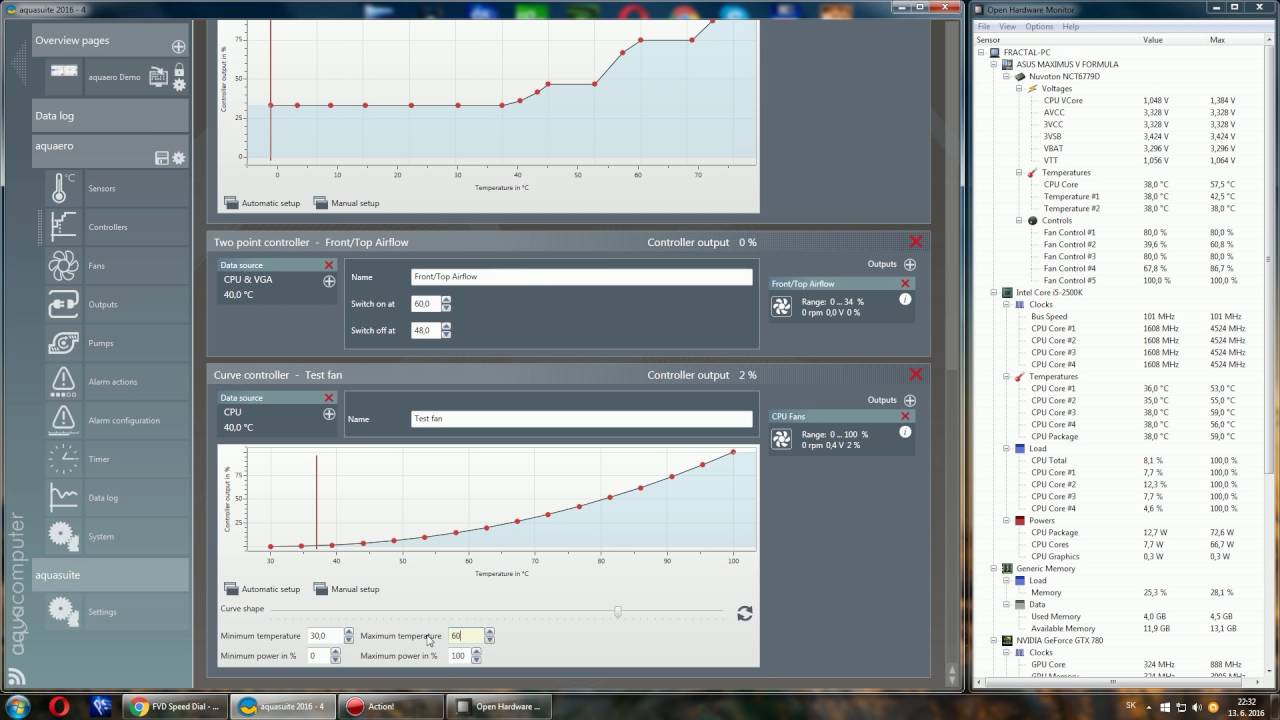
Task: Edit the Front/Top Airflow name field
Action: coord(581,277)
